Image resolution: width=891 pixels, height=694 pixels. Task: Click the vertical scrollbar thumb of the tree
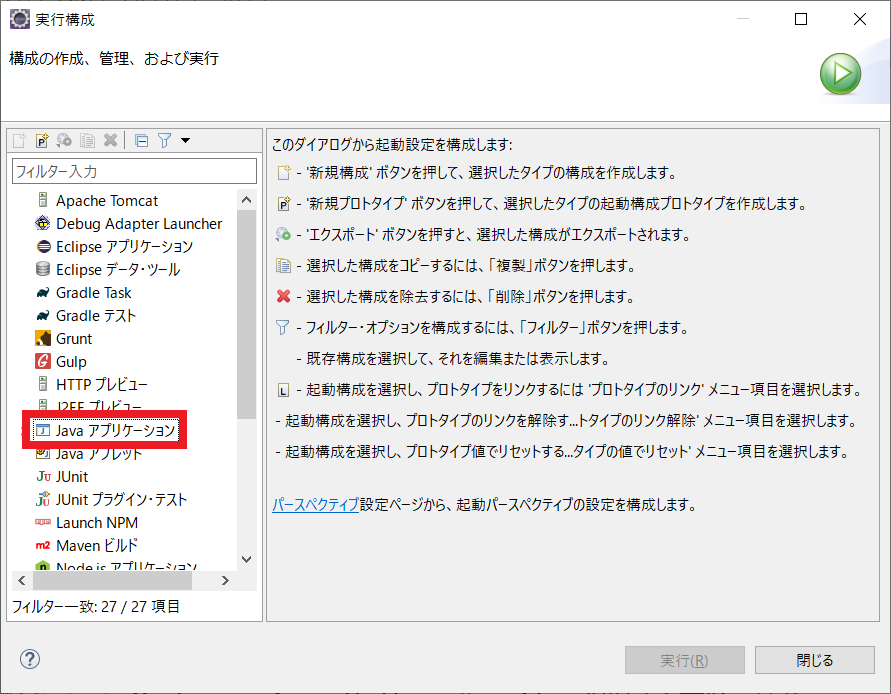247,314
